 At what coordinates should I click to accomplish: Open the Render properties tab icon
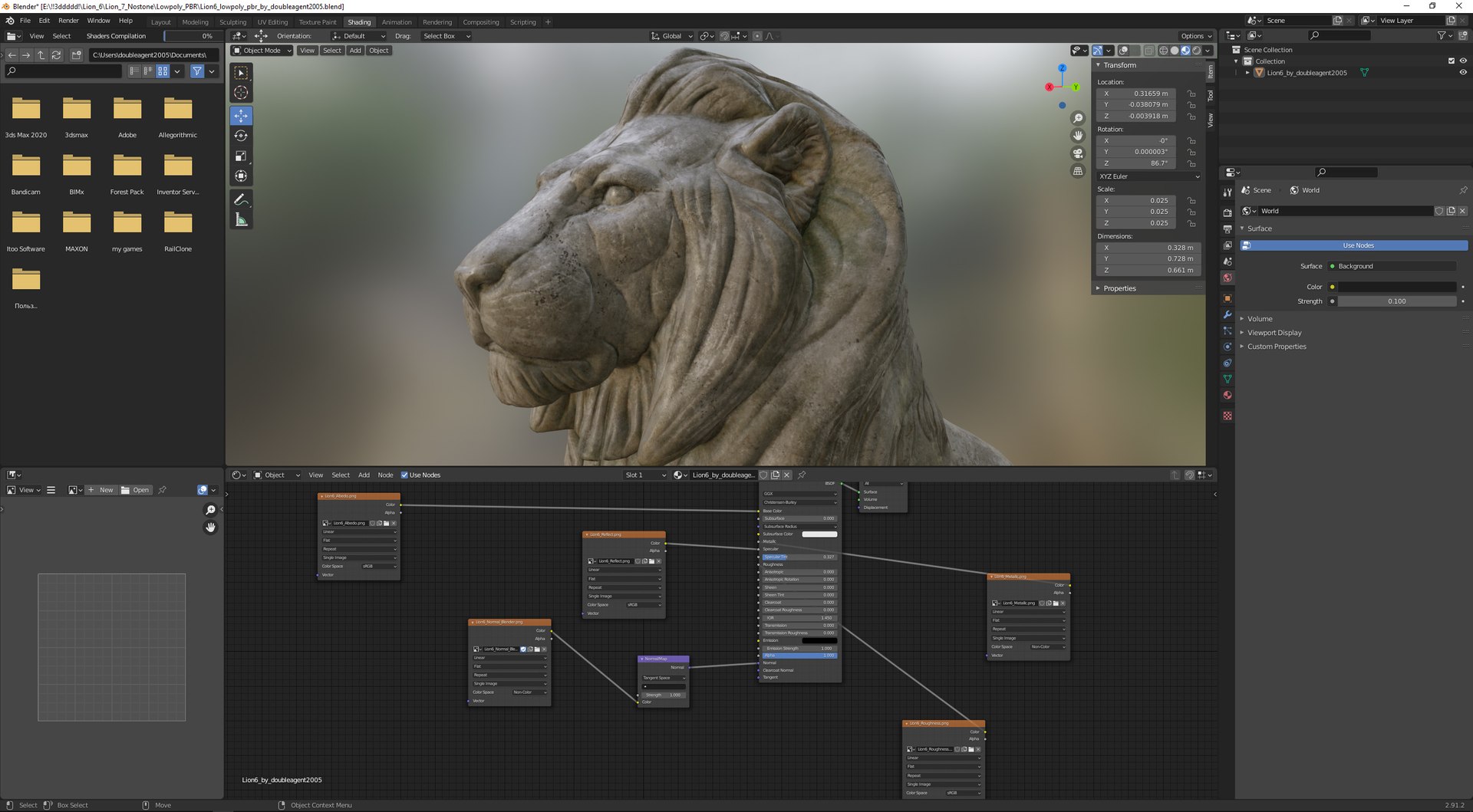[1227, 212]
